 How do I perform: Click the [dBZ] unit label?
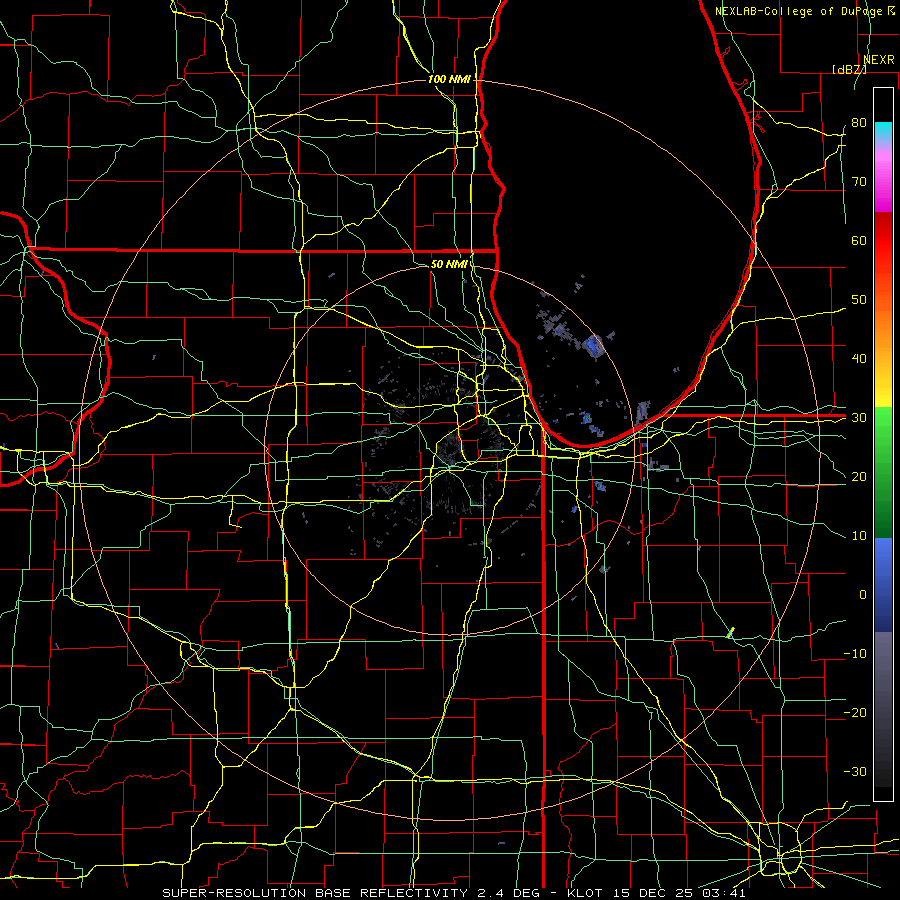click(x=849, y=69)
